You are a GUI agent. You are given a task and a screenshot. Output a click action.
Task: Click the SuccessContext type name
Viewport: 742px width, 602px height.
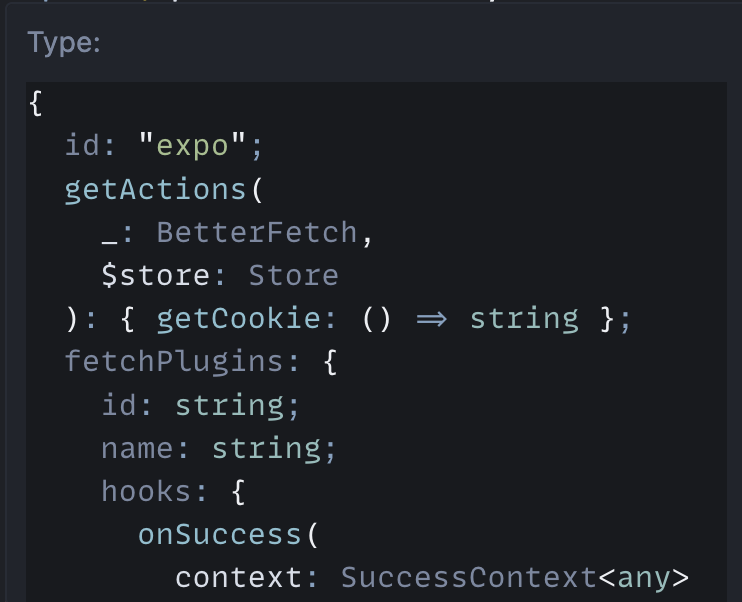coord(468,577)
